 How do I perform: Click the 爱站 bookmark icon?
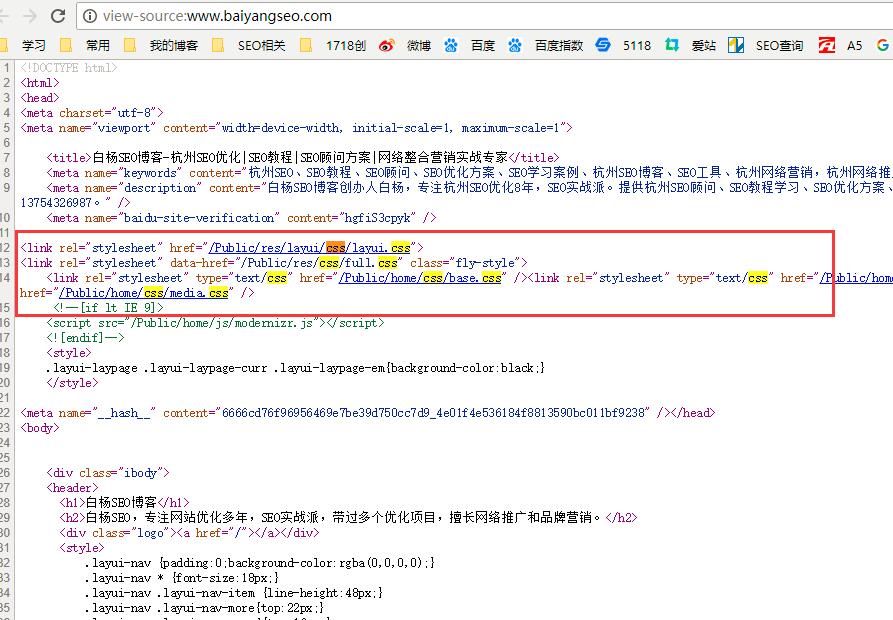pos(672,45)
